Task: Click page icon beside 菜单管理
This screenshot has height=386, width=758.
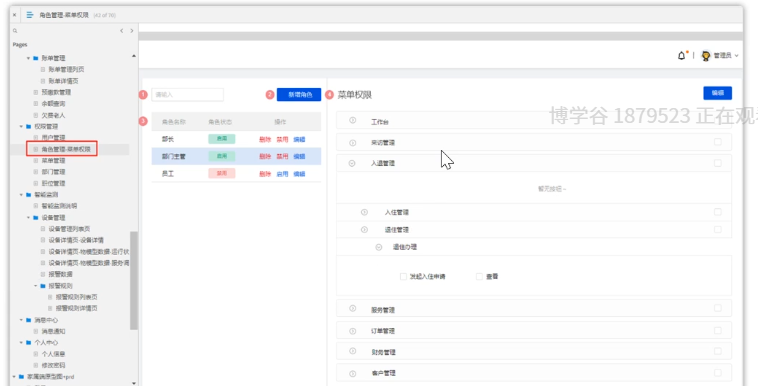Action: (x=36, y=161)
